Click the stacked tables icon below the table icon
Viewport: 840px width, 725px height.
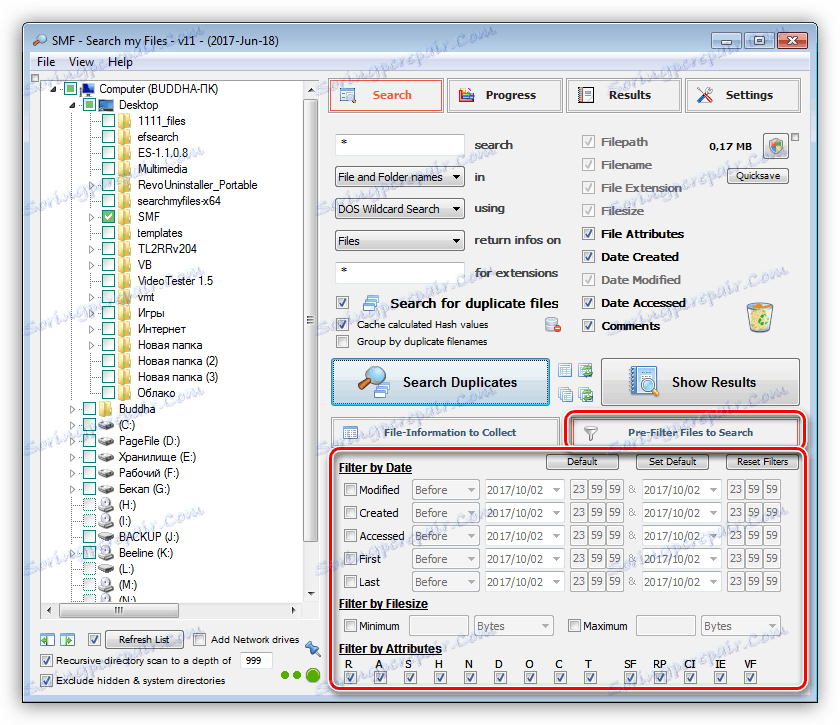pyautogui.click(x=565, y=395)
